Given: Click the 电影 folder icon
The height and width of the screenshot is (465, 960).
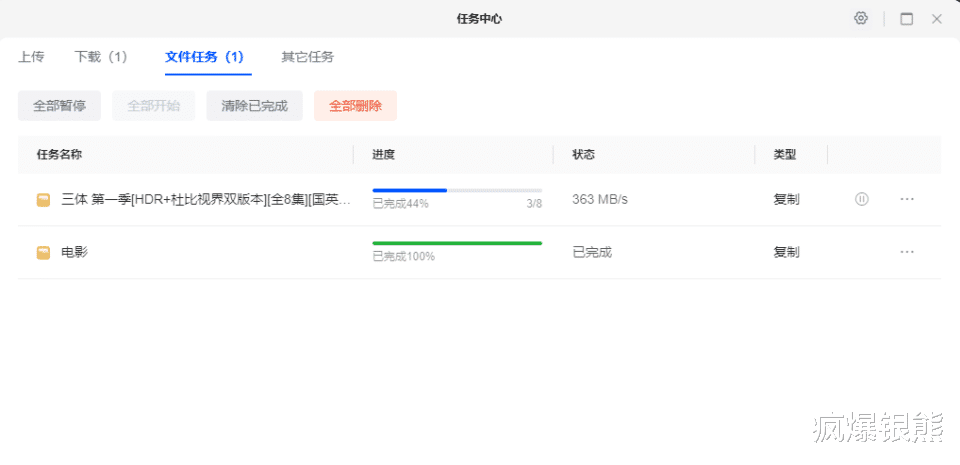Looking at the screenshot, I should [x=43, y=253].
